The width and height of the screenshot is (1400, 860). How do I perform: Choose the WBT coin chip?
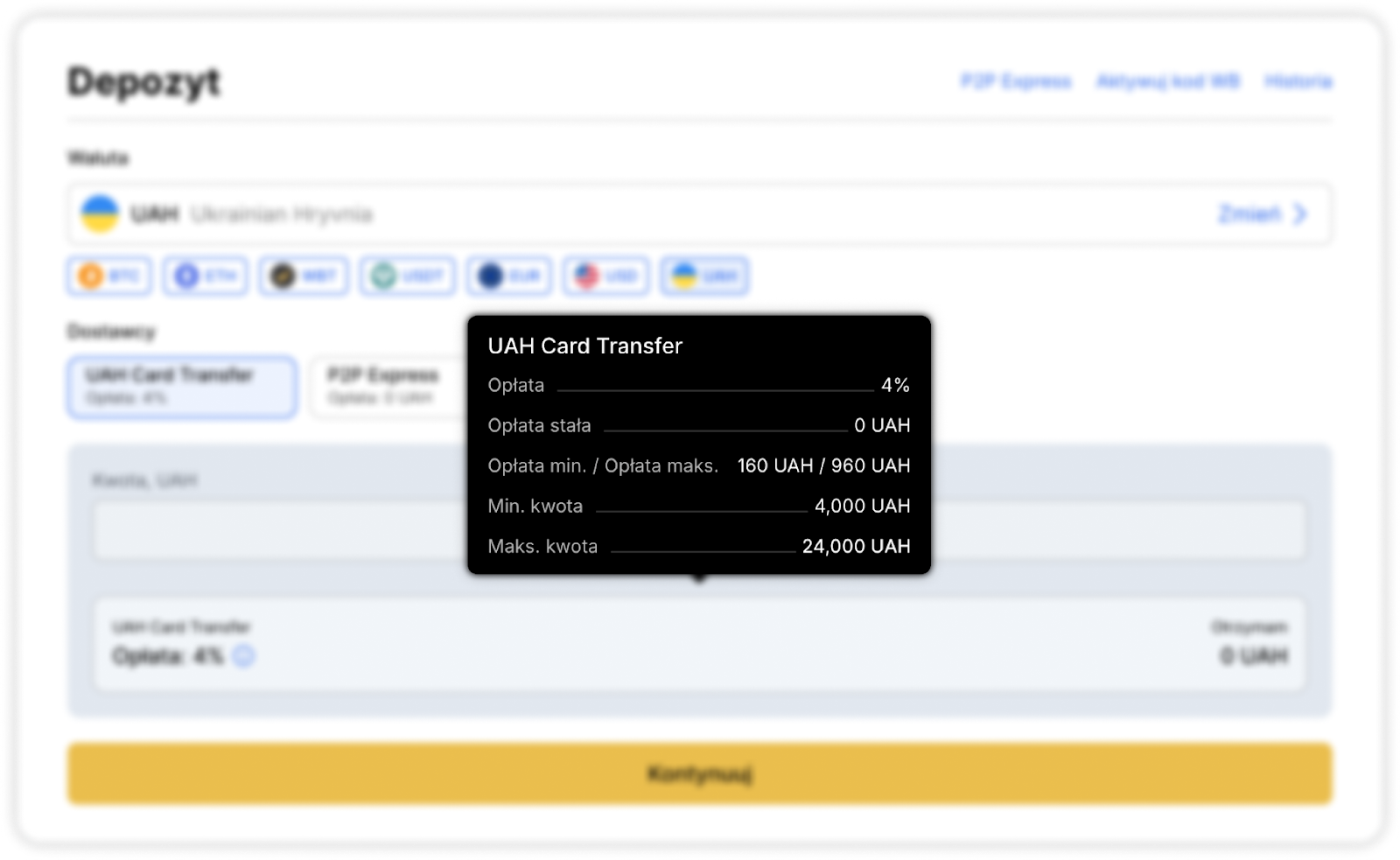[x=304, y=276]
